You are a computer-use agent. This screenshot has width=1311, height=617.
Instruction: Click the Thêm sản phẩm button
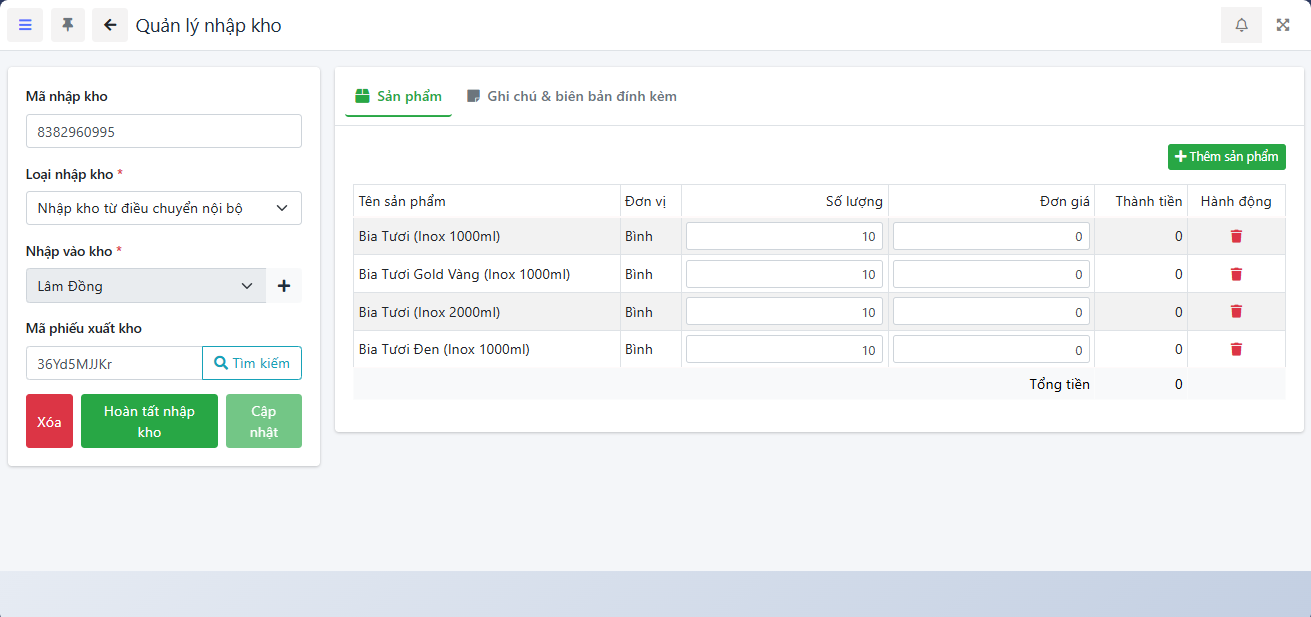pyautogui.click(x=1226, y=157)
